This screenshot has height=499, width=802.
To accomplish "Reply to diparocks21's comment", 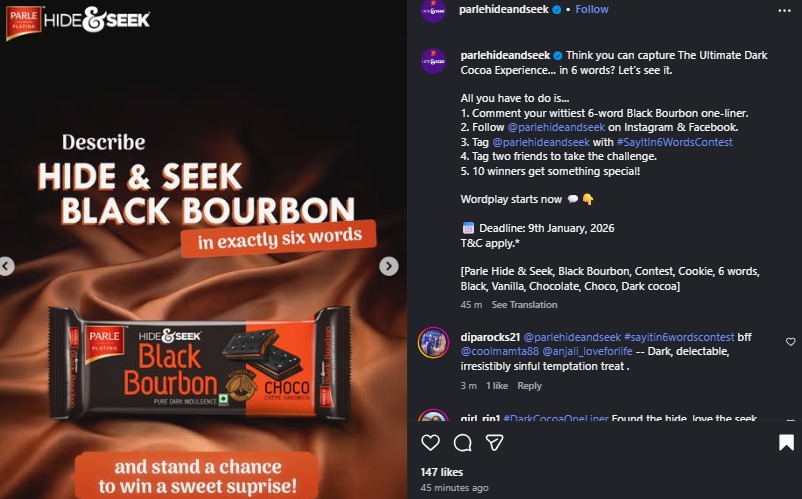I will click(x=529, y=385).
